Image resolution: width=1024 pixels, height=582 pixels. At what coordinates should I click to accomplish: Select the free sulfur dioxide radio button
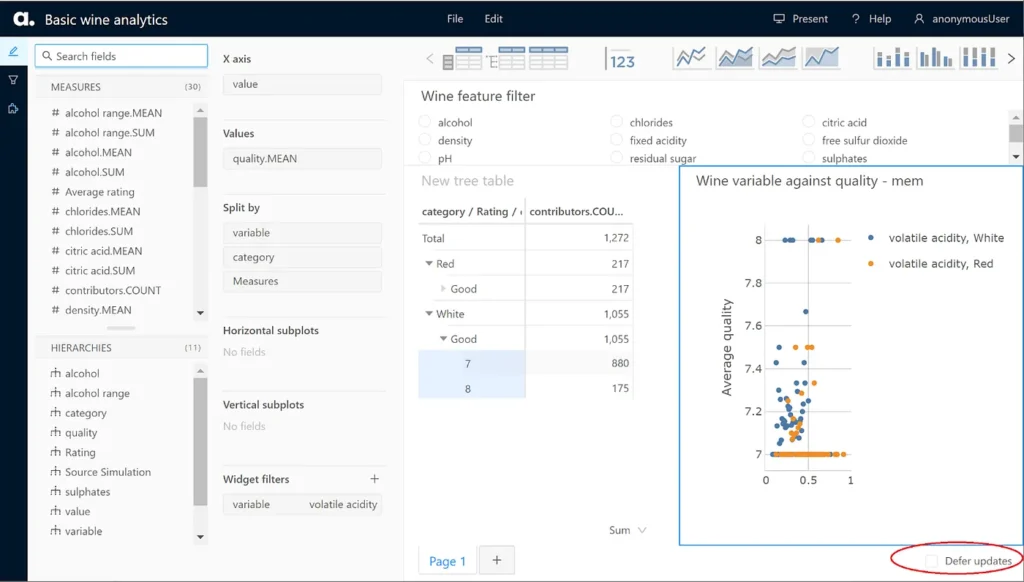coord(808,140)
